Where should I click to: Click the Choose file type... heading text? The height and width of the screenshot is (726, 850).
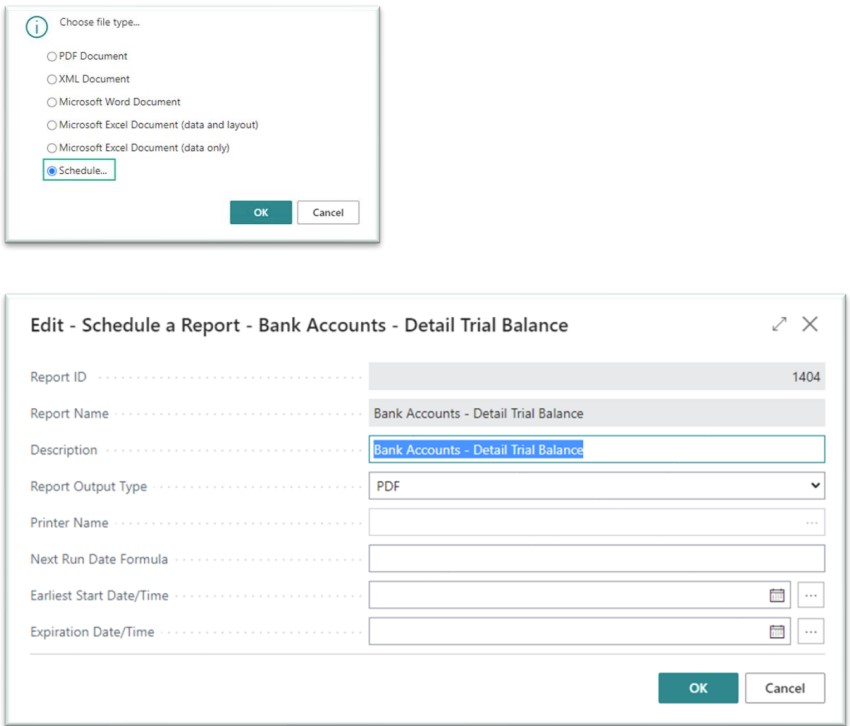click(100, 22)
